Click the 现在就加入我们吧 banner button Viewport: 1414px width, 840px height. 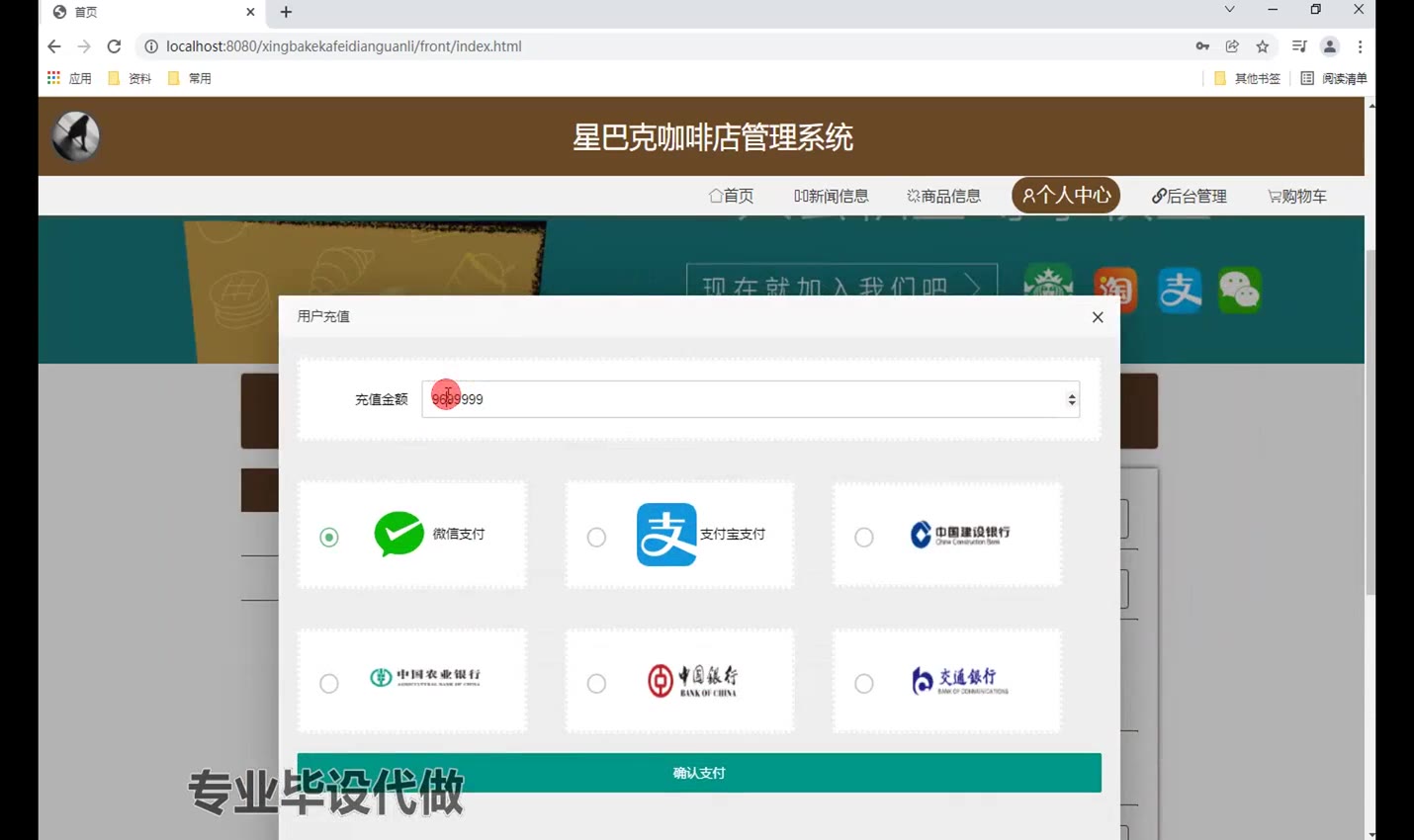pos(841,281)
